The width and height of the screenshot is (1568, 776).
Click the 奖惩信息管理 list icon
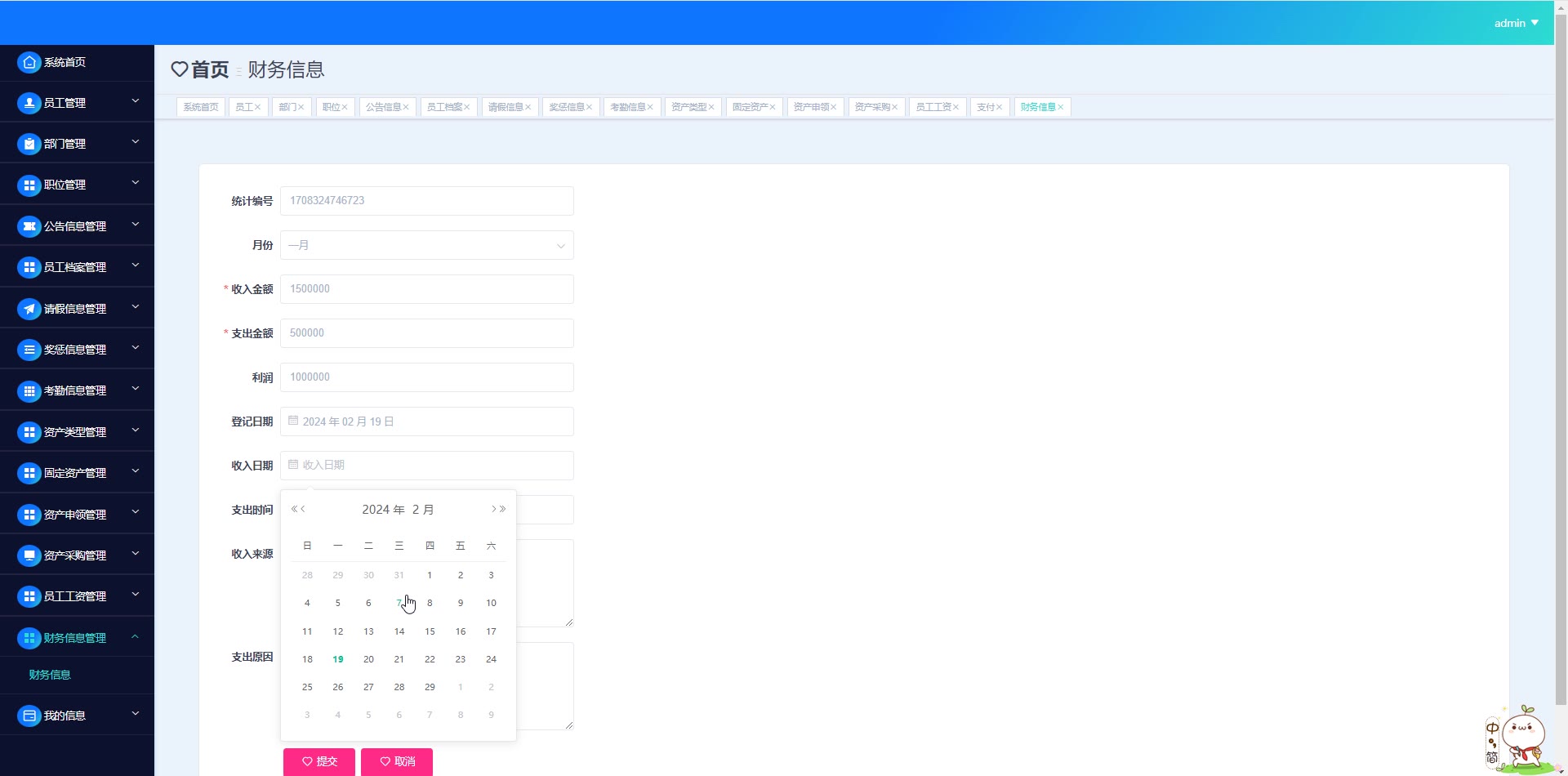pyautogui.click(x=29, y=350)
